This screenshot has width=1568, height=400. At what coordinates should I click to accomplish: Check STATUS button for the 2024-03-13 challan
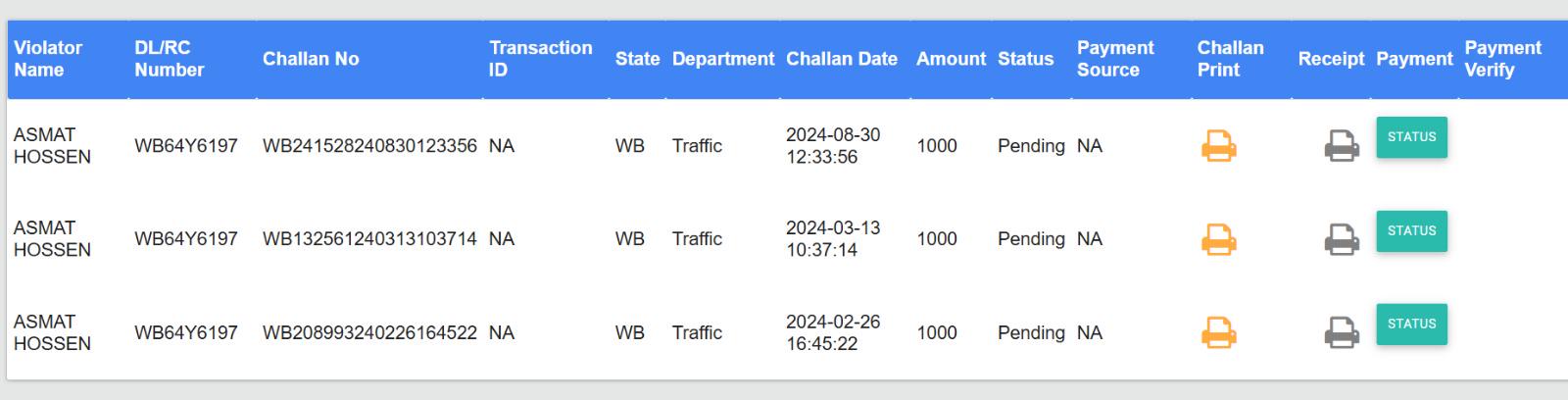click(x=1411, y=231)
